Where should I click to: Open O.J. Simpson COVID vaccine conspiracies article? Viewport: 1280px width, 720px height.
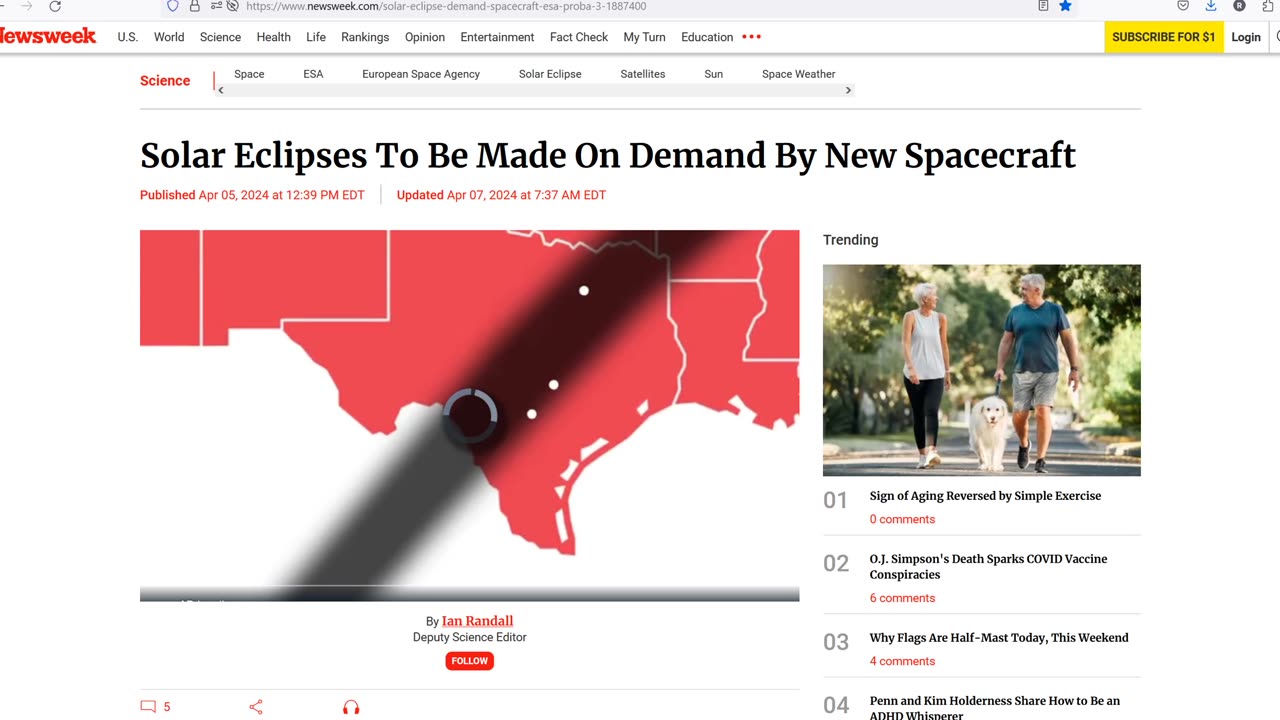click(x=988, y=567)
